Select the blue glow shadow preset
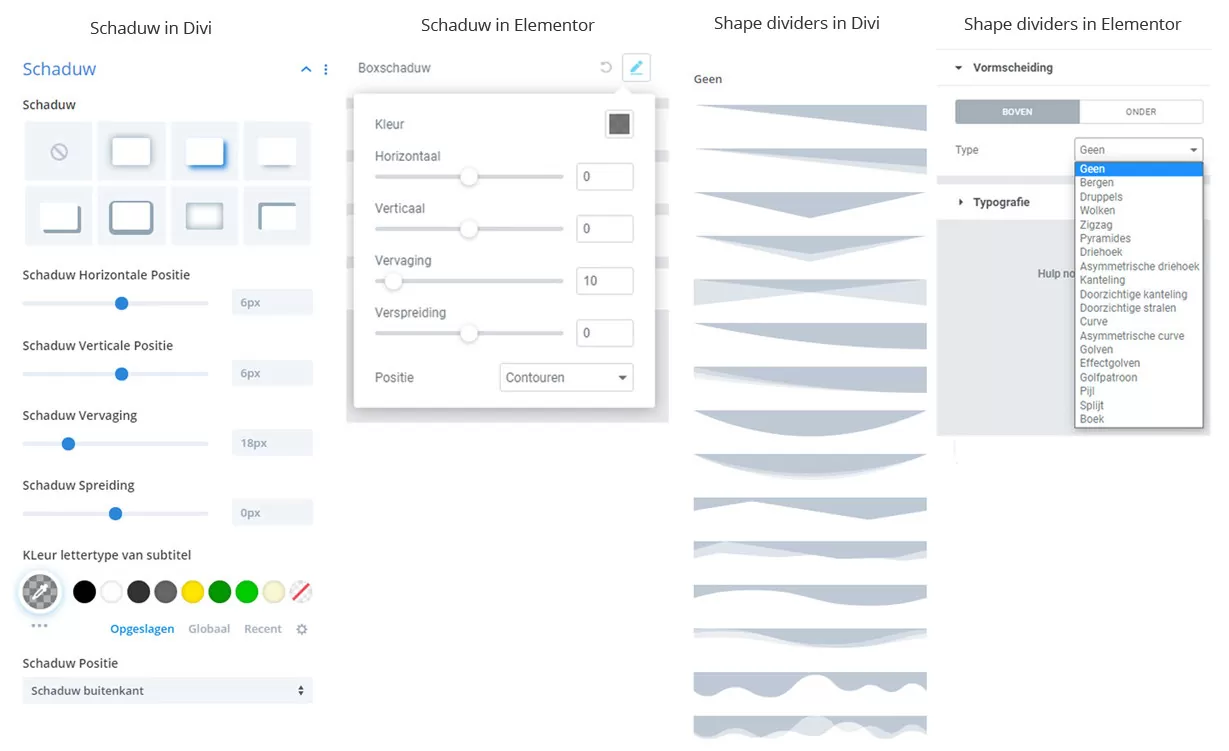This screenshot has width=1229, height=751. [x=204, y=151]
